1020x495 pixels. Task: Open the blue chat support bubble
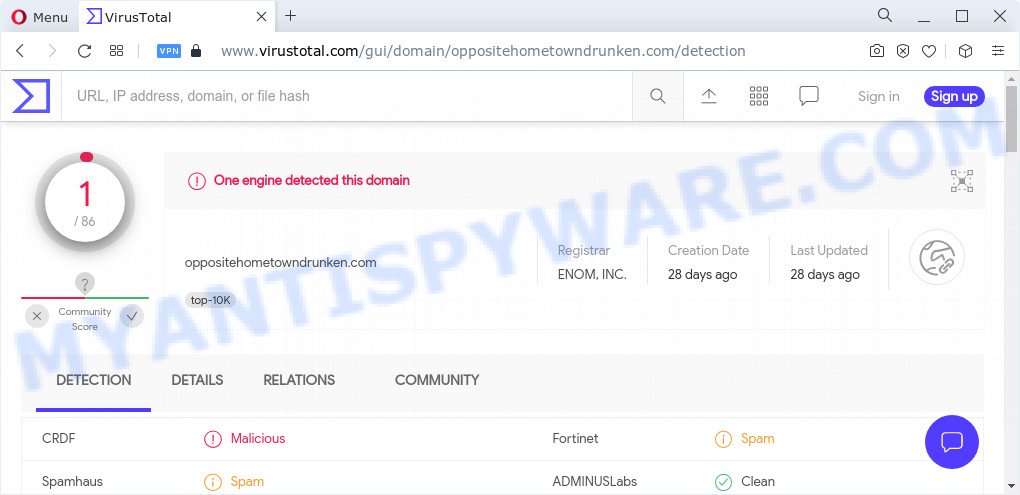952,442
